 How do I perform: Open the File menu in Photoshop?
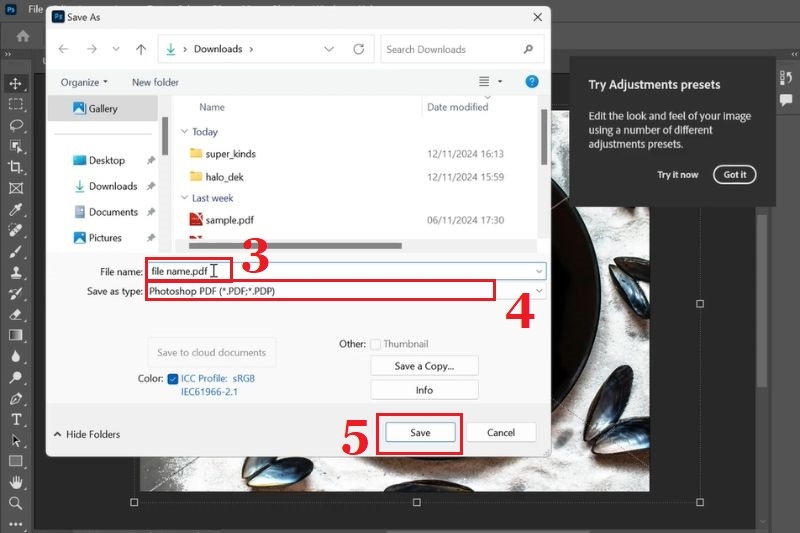35,9
